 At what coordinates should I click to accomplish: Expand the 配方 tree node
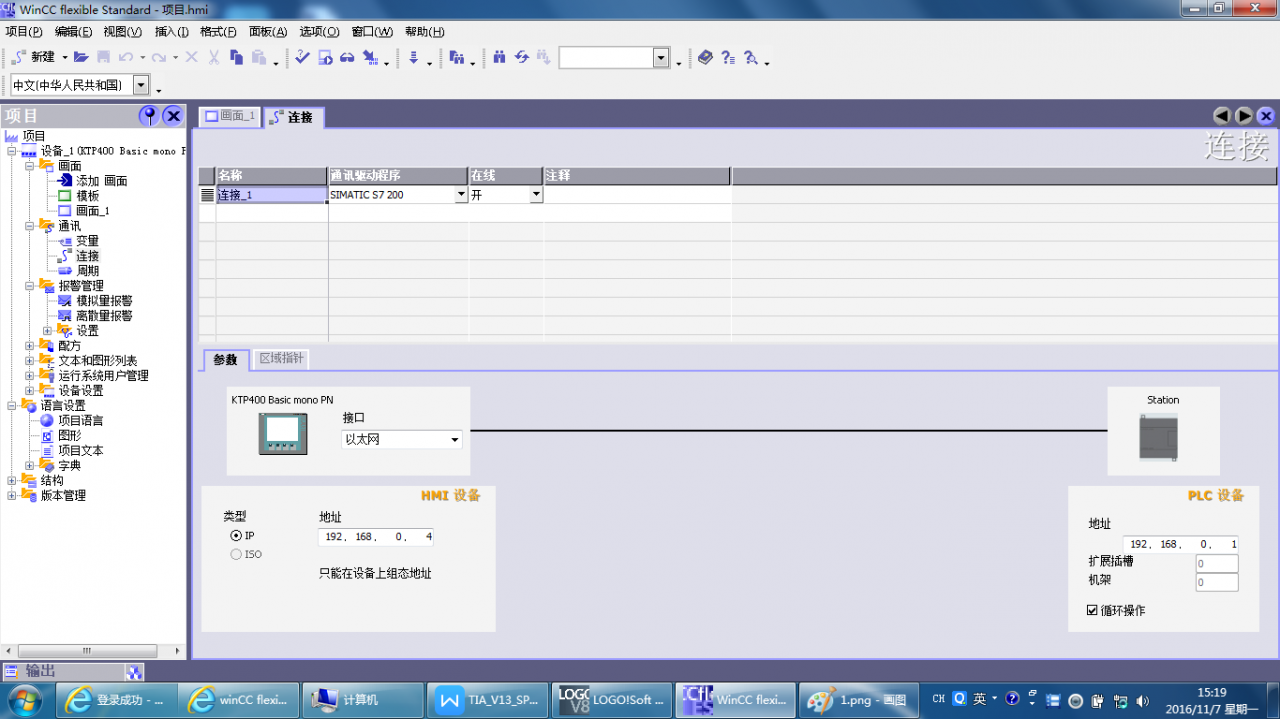[30, 346]
